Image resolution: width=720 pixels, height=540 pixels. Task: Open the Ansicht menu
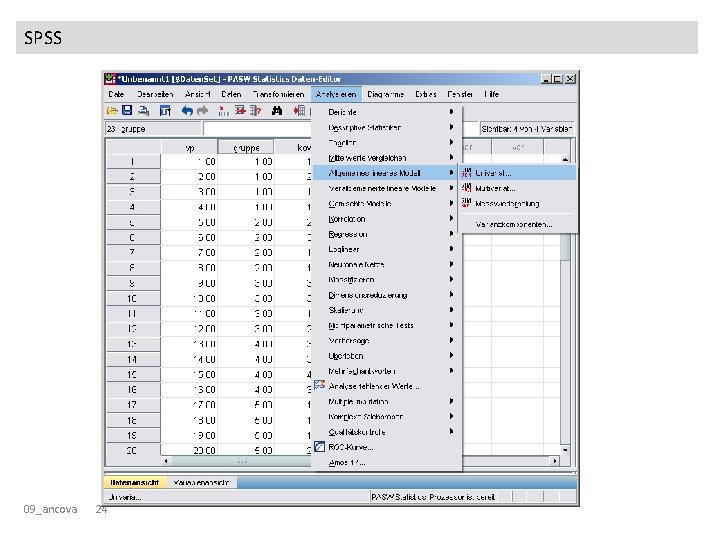click(197, 94)
